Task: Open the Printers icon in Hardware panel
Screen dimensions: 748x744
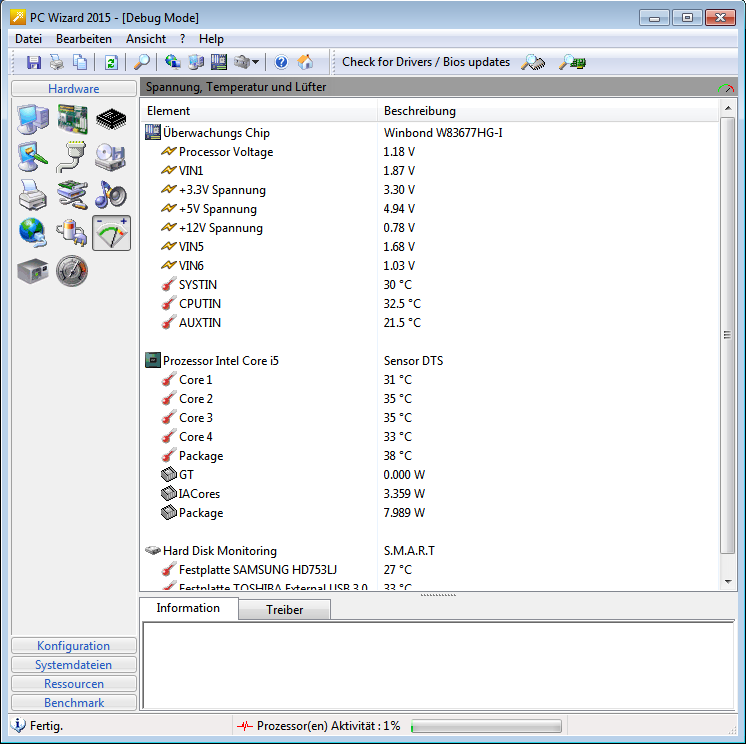Action: tap(32, 195)
